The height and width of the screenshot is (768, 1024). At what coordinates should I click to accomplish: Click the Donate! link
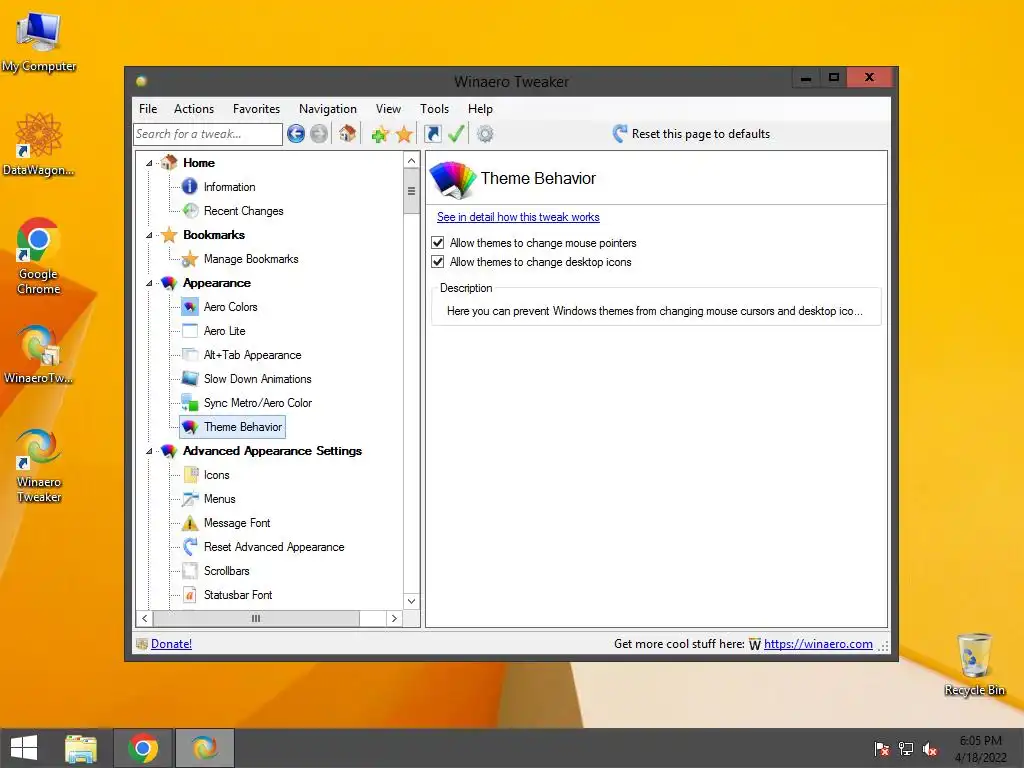171,644
